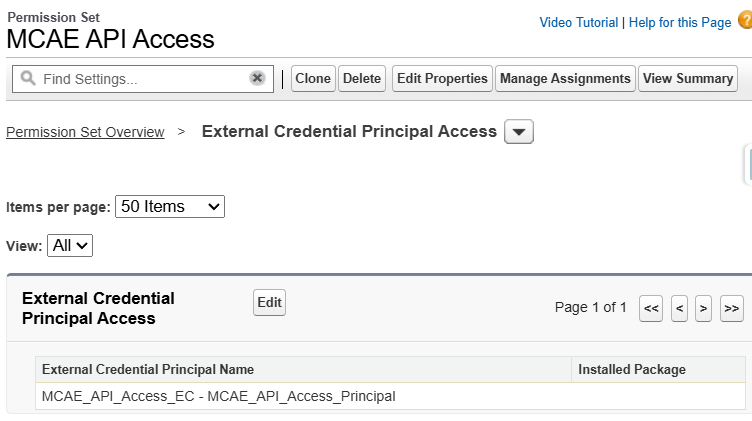
Task: Go back to Permission Set Overview
Action: tap(85, 132)
